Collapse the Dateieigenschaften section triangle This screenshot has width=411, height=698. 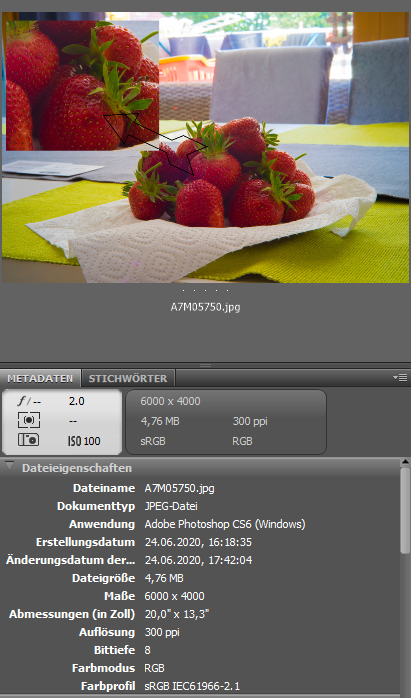click(9, 466)
